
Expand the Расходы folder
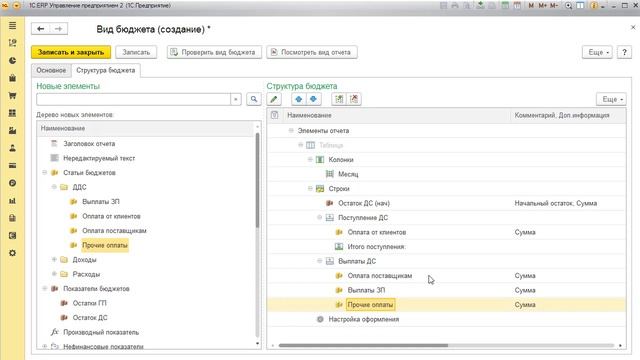coord(54,274)
